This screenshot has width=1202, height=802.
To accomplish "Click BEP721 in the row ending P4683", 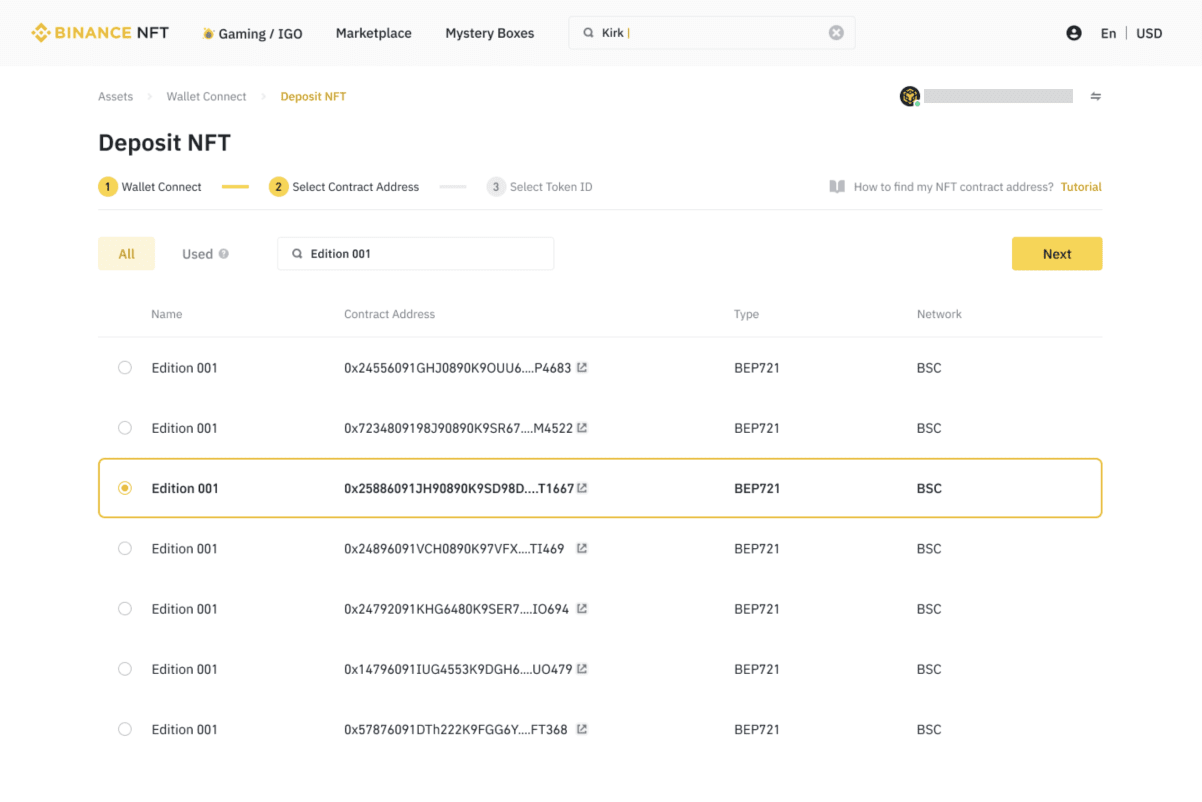I will click(x=757, y=368).
